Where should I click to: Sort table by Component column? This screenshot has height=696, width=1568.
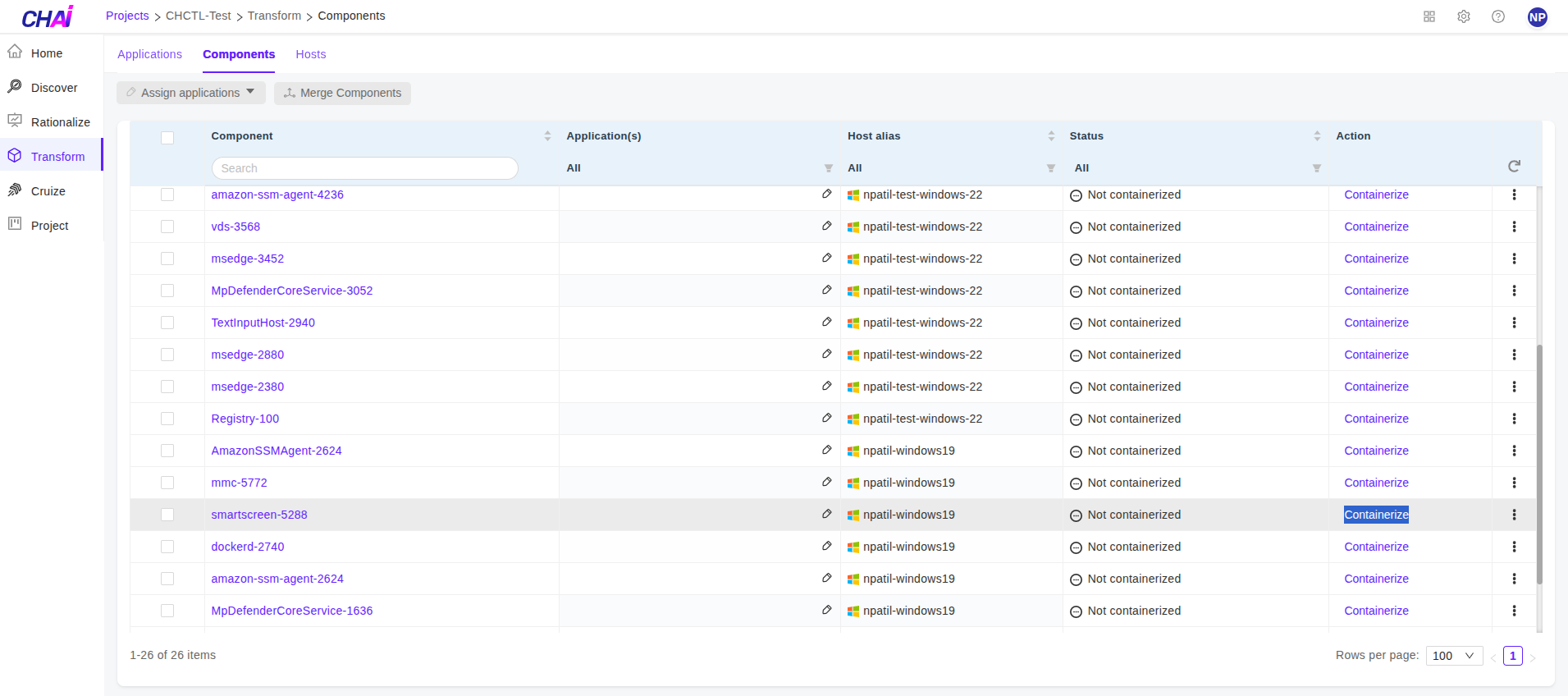[547, 136]
